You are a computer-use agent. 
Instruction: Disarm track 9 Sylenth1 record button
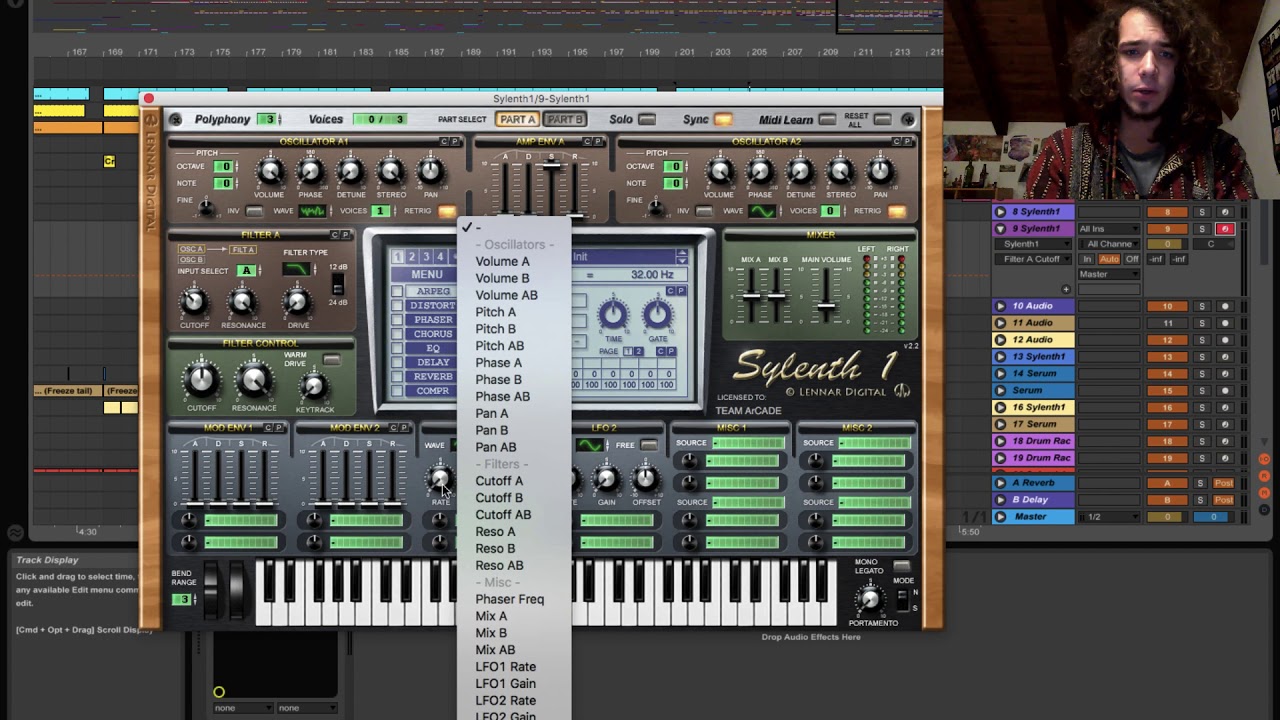(1225, 229)
